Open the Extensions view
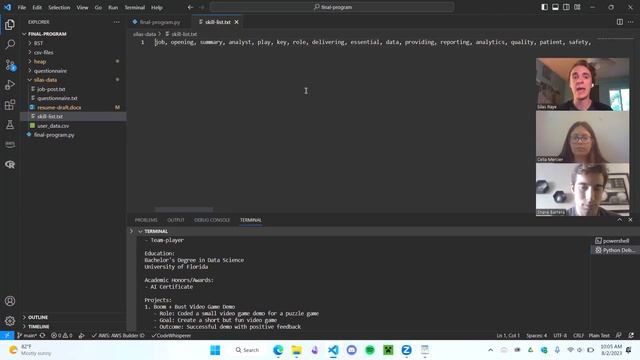The height and width of the screenshot is (360, 640). tap(10, 104)
